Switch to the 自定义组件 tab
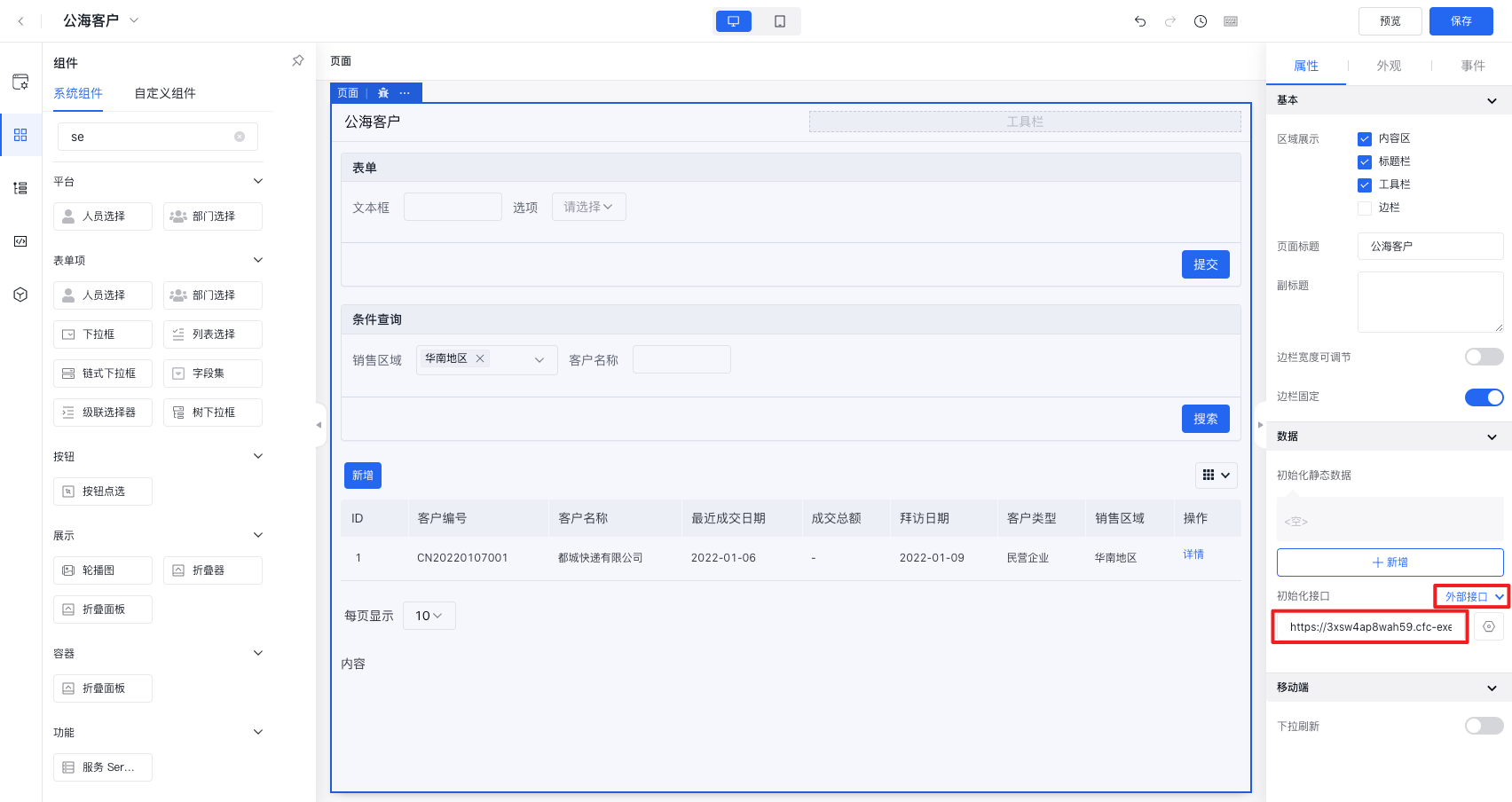Viewport: 1512px width, 802px height. (165, 93)
